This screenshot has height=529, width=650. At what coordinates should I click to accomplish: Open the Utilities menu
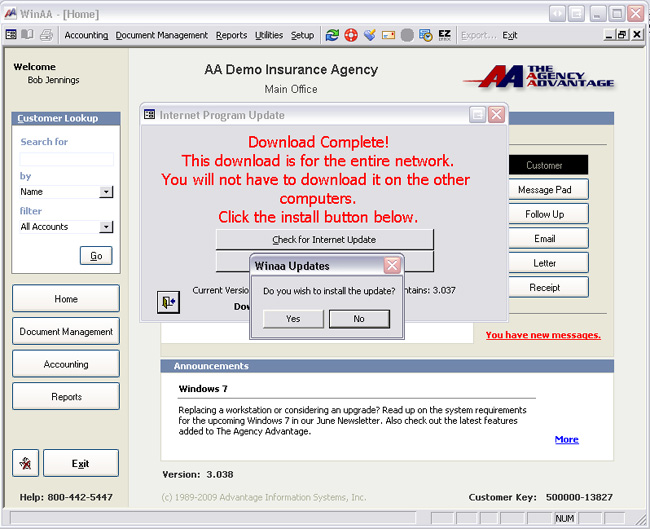pyautogui.click(x=269, y=35)
